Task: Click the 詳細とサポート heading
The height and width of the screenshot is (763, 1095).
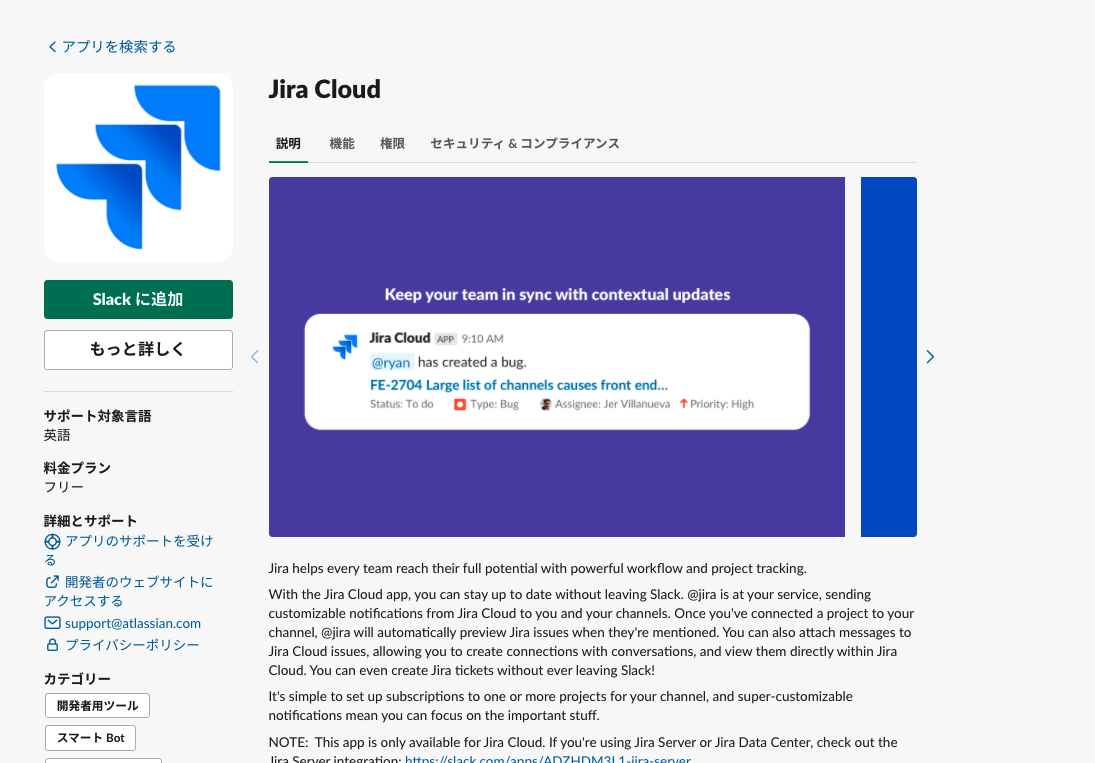Action: pos(91,521)
